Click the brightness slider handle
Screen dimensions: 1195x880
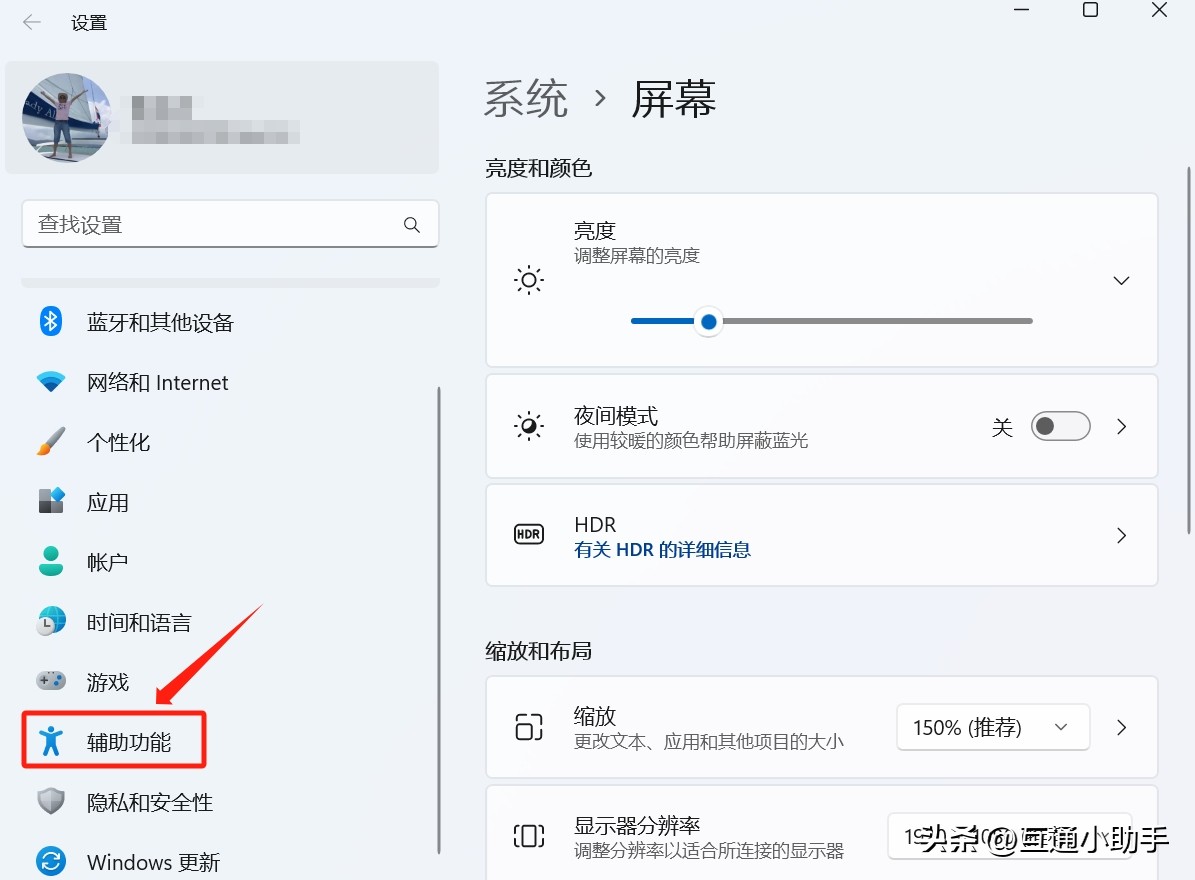(x=709, y=322)
